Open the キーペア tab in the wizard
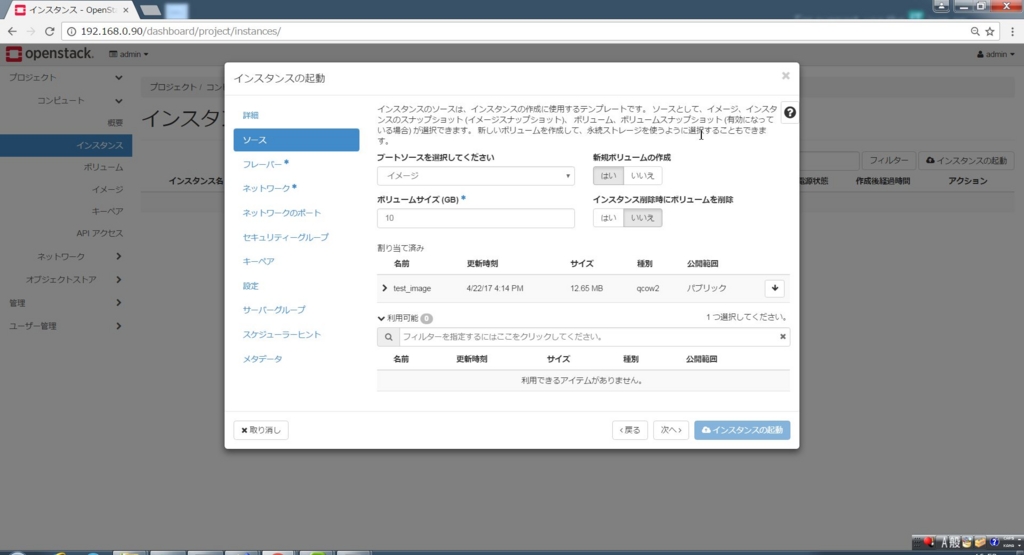Image resolution: width=1024 pixels, height=555 pixels. [x=258, y=262]
